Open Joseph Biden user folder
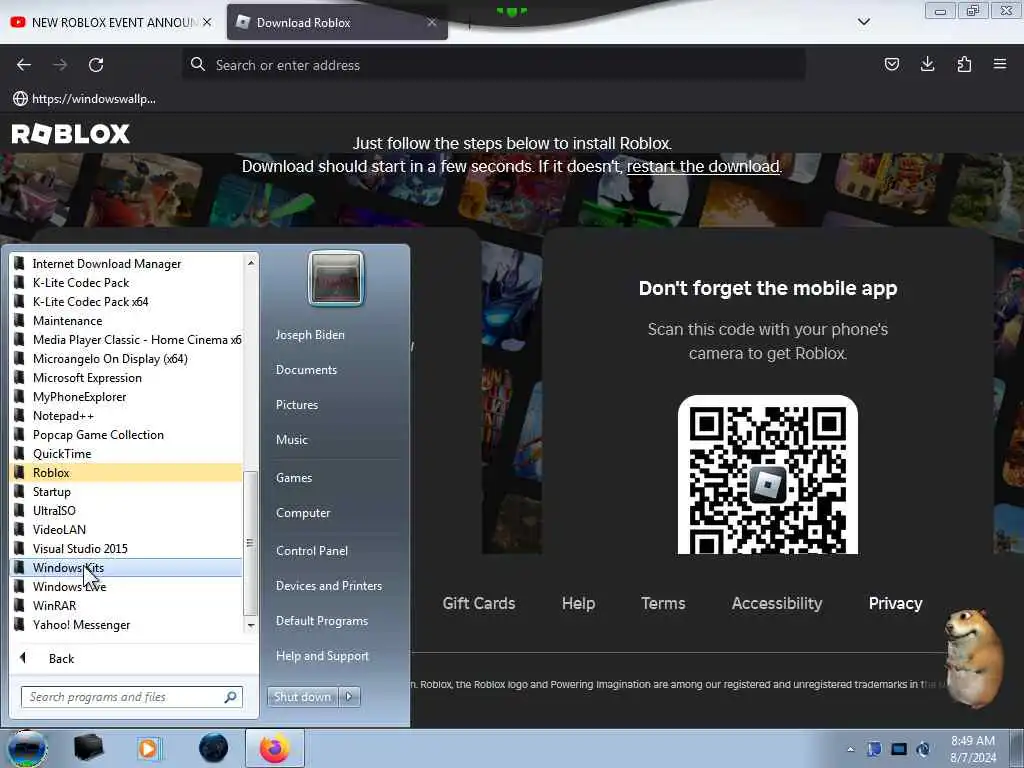1024x768 pixels. [x=310, y=334]
